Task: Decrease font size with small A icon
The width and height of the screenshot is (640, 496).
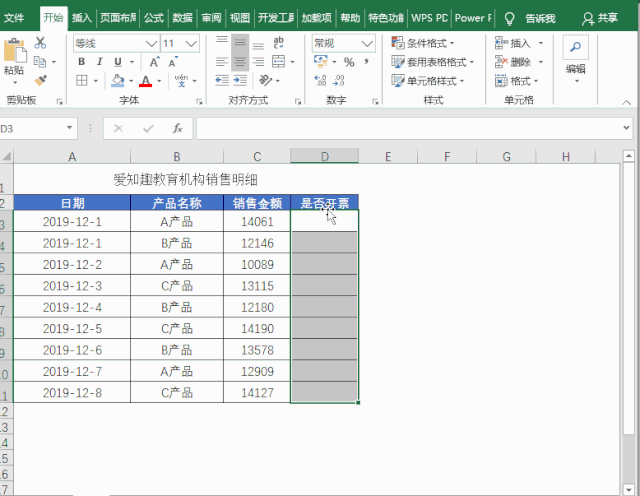Action: coord(173,62)
